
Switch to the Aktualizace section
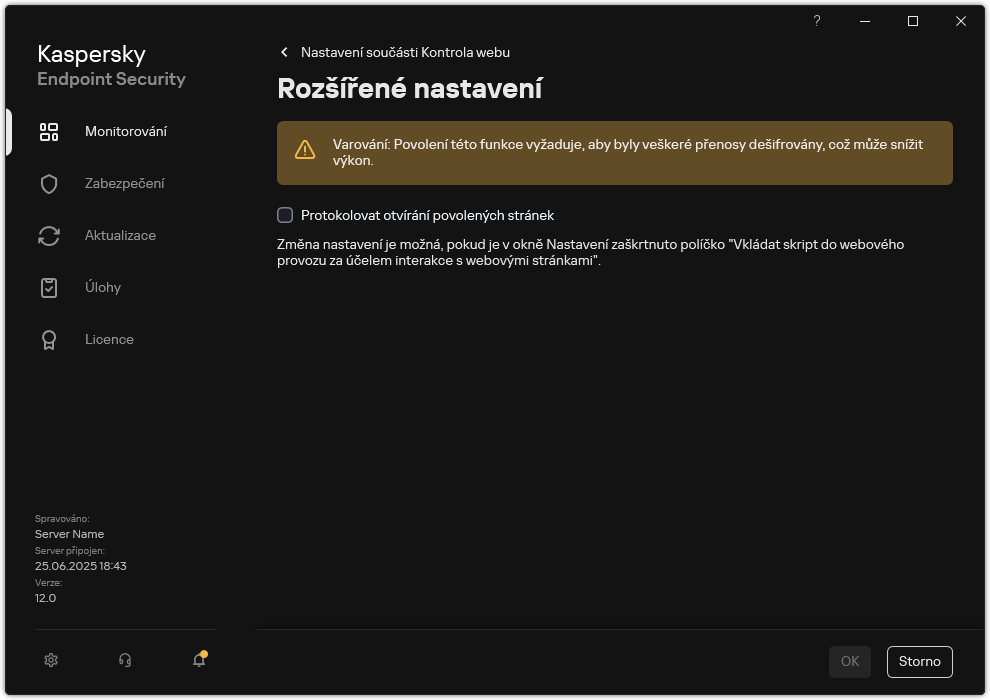click(x=120, y=235)
